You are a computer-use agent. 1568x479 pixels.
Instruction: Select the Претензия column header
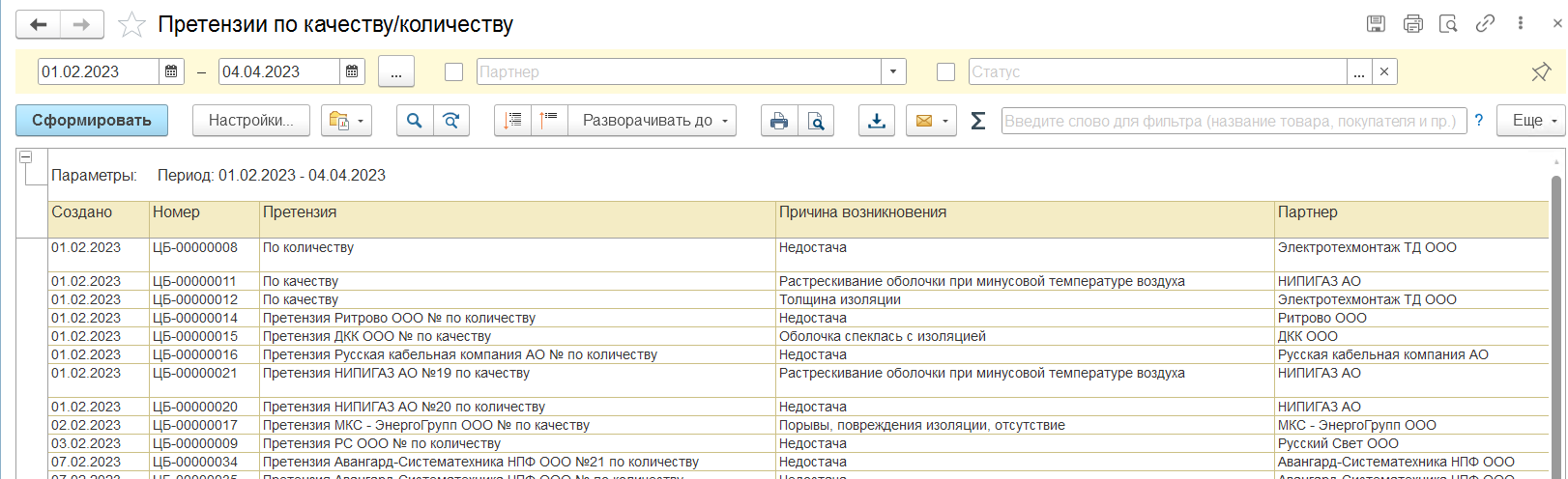(x=517, y=219)
